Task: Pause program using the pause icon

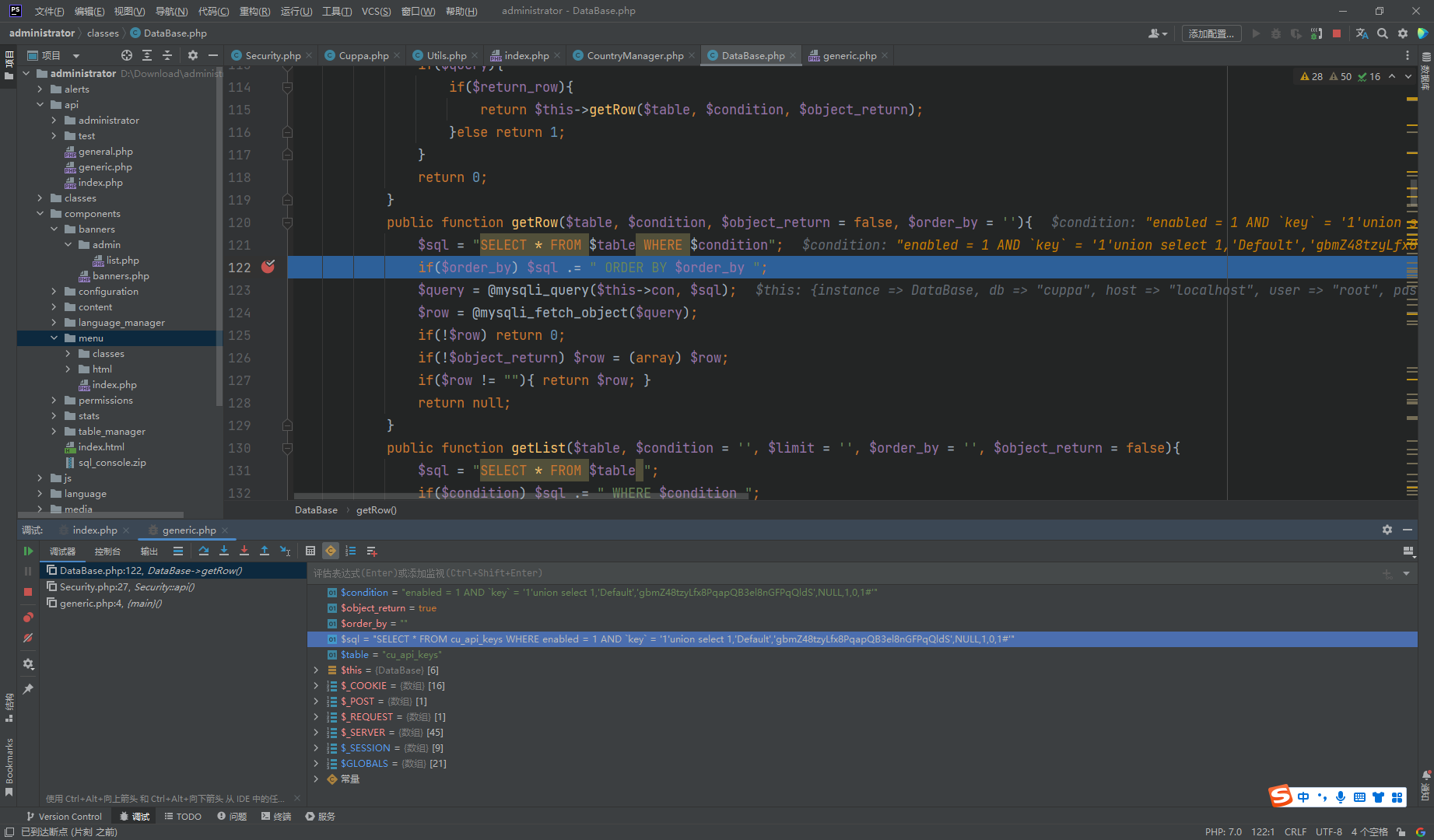Action: pyautogui.click(x=28, y=572)
